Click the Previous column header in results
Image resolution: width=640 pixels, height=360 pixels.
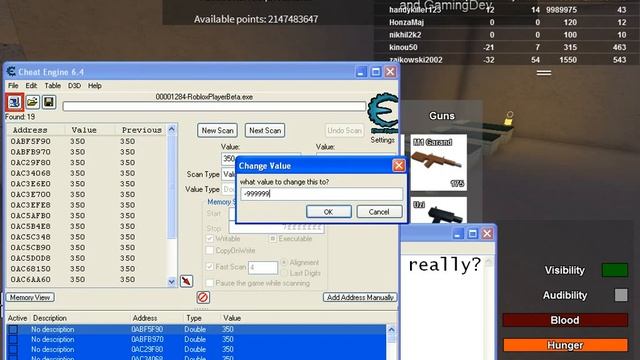(x=142, y=130)
